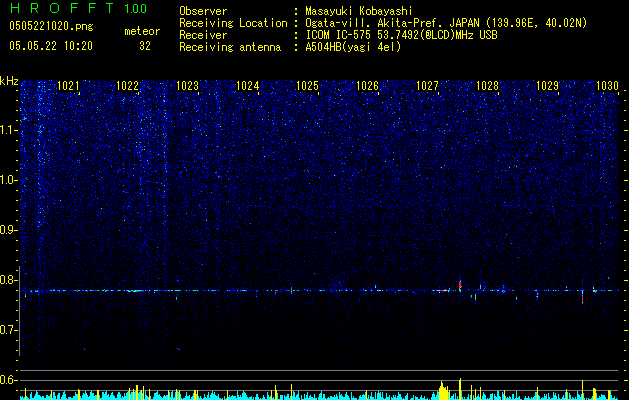
Task: Select the file name 0505221020.png
Action: click(51, 26)
